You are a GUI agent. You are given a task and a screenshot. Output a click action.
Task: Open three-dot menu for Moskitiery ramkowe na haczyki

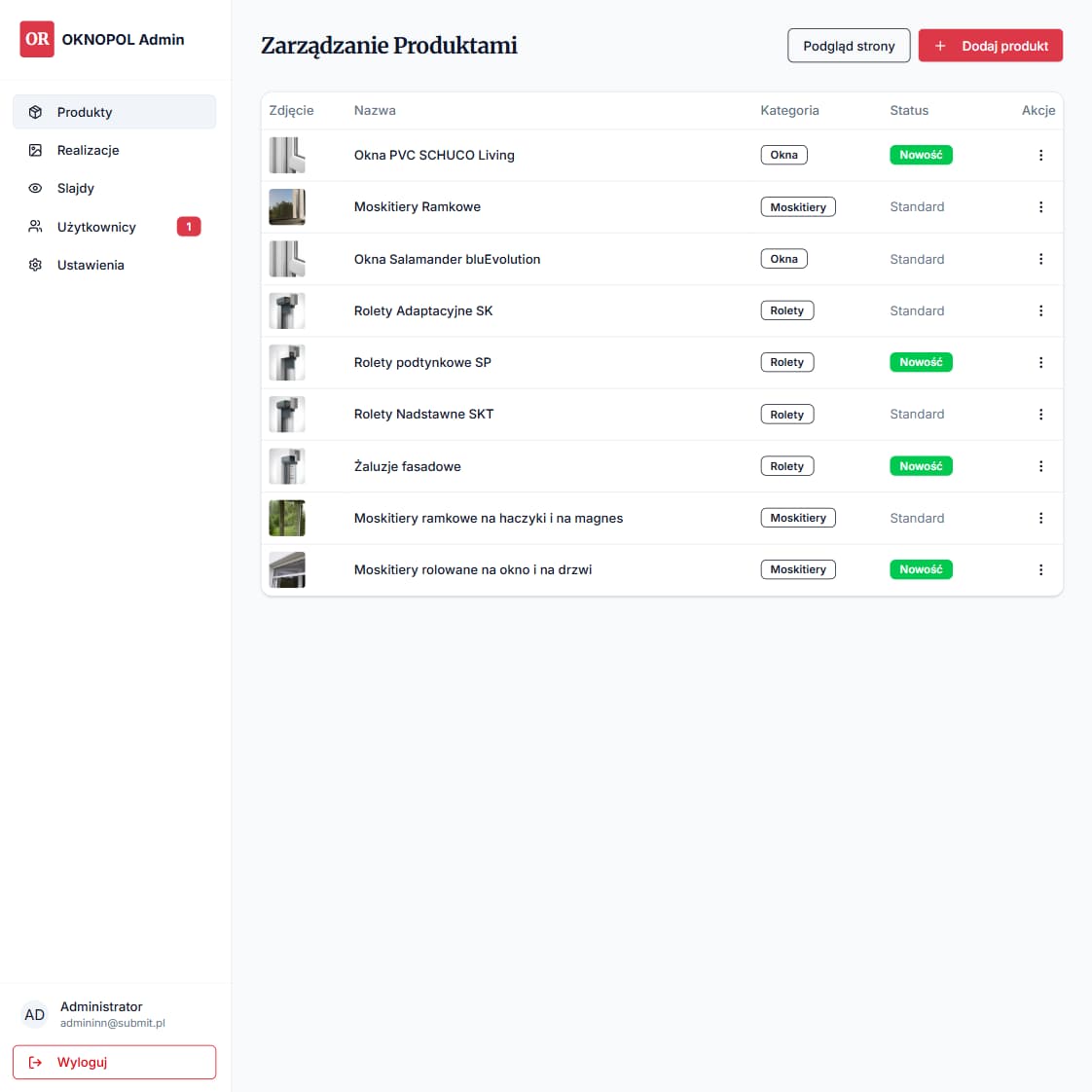1040,518
